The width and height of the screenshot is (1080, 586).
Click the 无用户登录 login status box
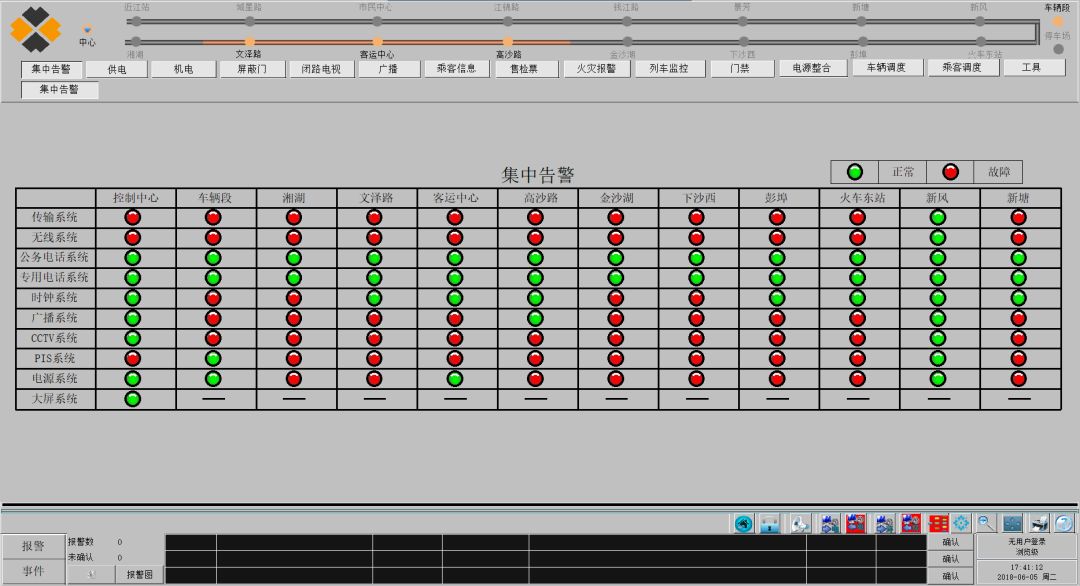pos(1027,547)
